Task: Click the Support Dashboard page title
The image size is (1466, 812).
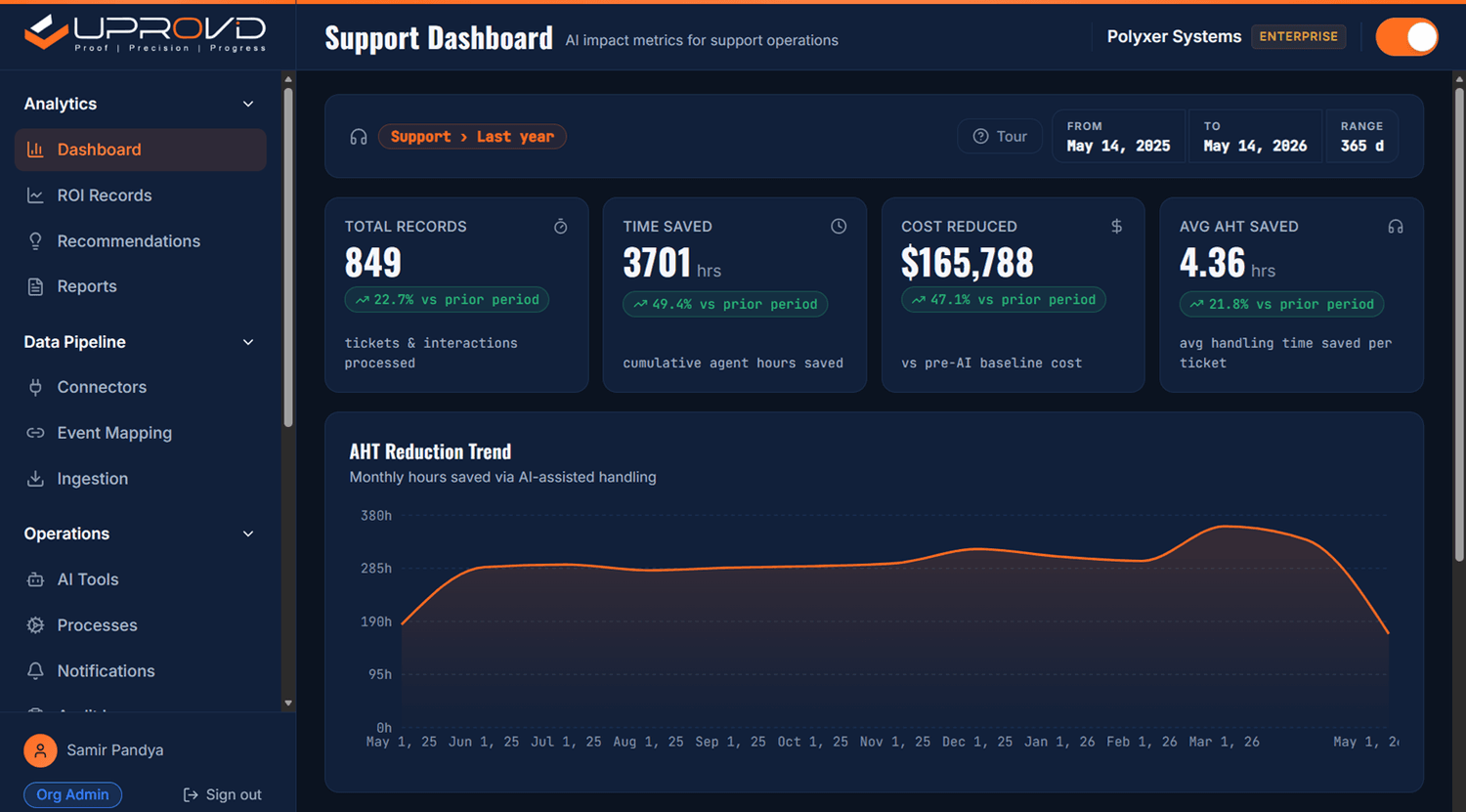Action: coord(439,38)
